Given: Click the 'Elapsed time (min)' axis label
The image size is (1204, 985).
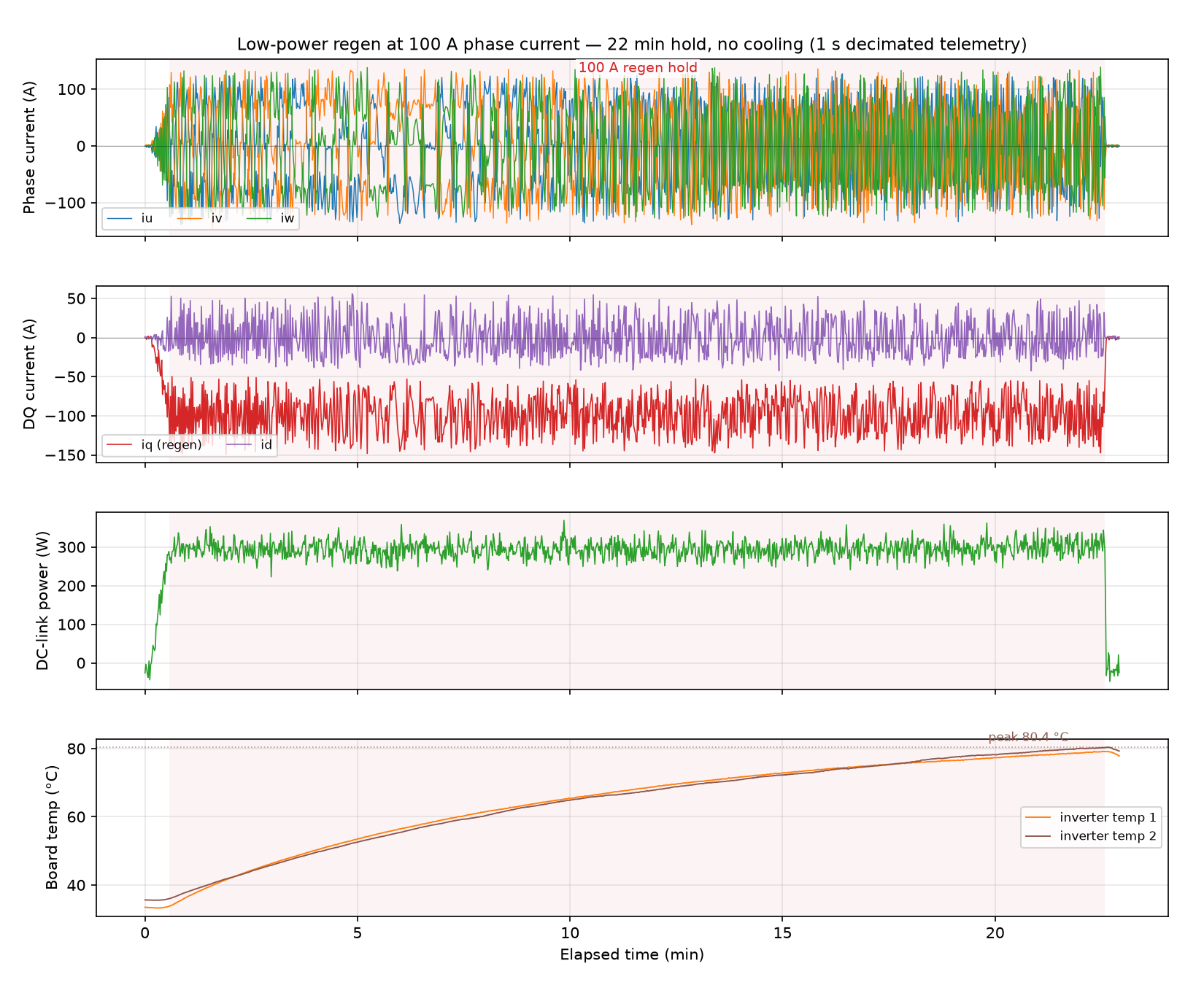Looking at the screenshot, I should pyautogui.click(x=632, y=954).
